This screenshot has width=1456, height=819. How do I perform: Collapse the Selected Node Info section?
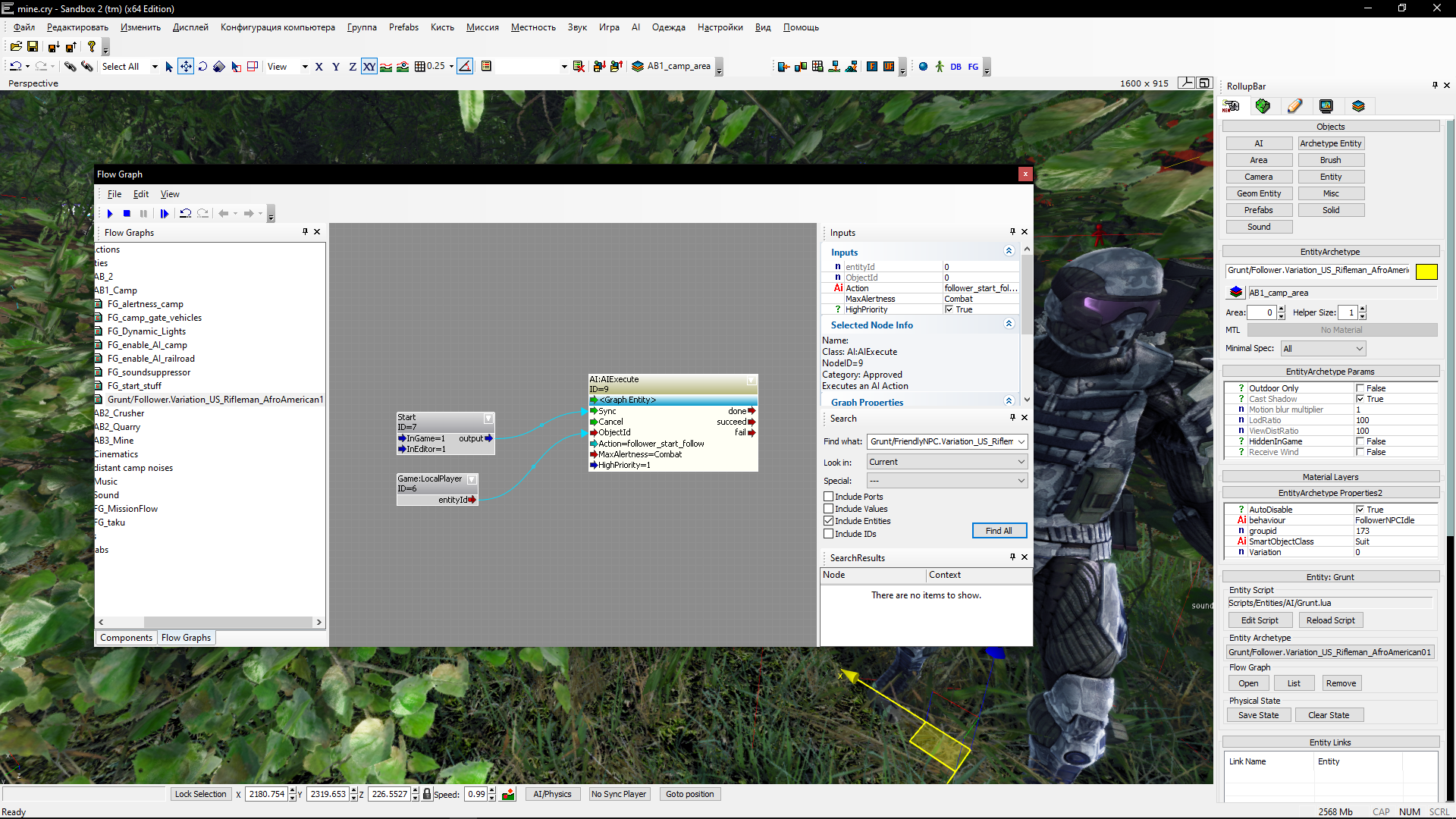[1009, 325]
